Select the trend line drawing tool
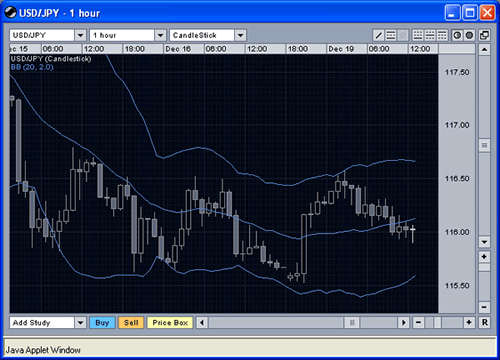The height and width of the screenshot is (360, 500). pos(379,35)
